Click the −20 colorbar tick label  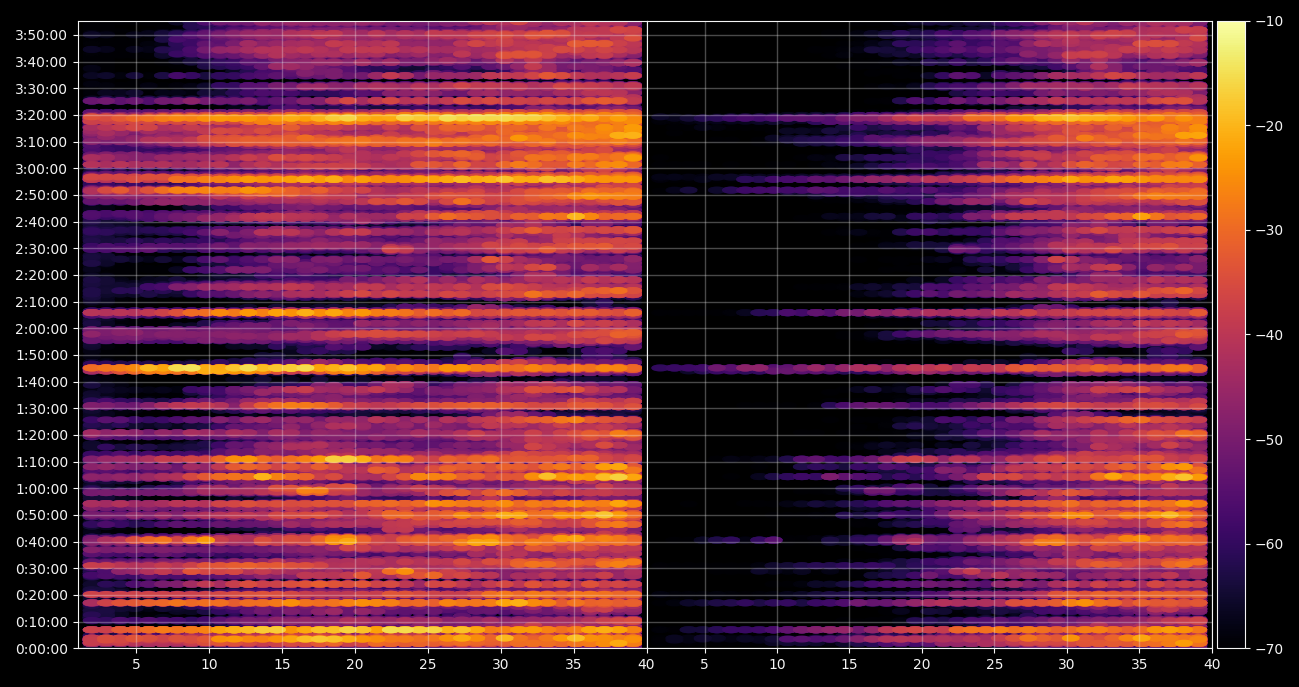(x=1269, y=126)
